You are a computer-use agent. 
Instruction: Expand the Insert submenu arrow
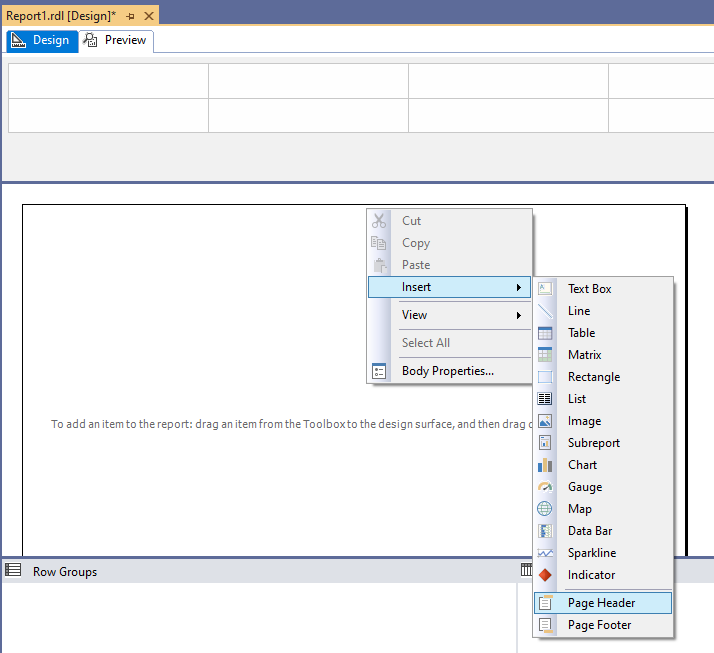519,287
